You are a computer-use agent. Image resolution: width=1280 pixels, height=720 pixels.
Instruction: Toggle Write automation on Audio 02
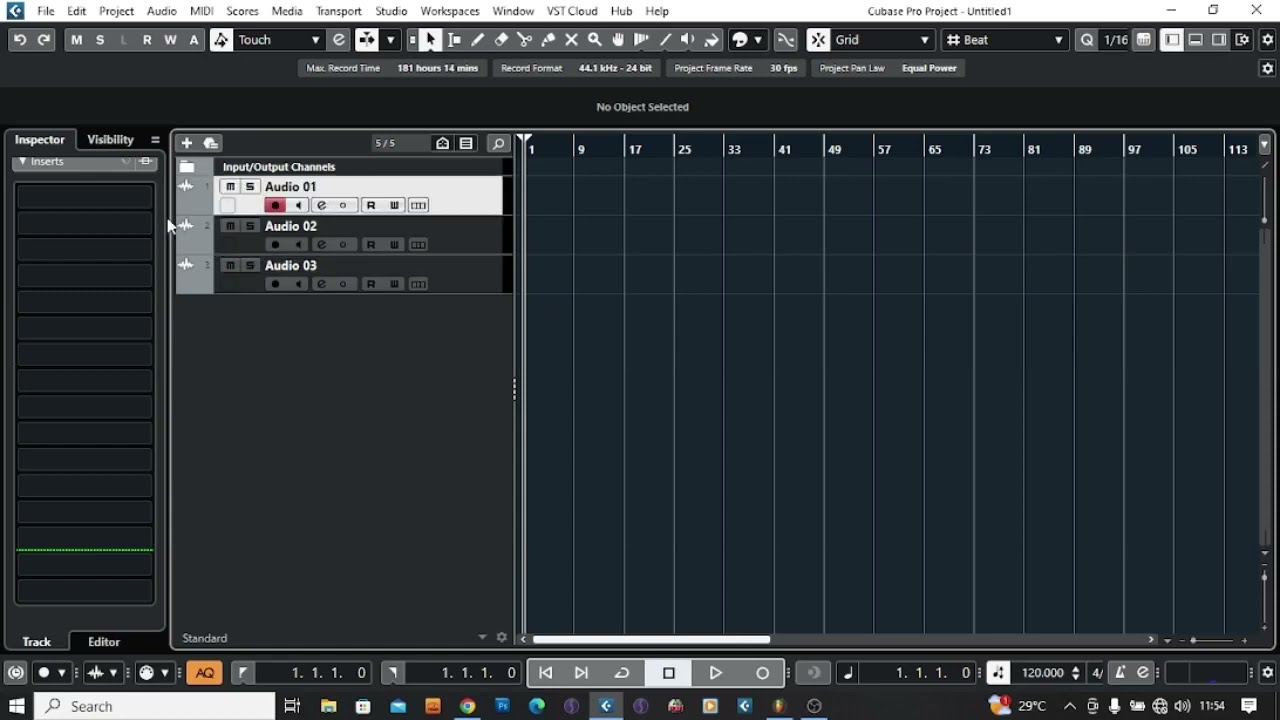(394, 245)
